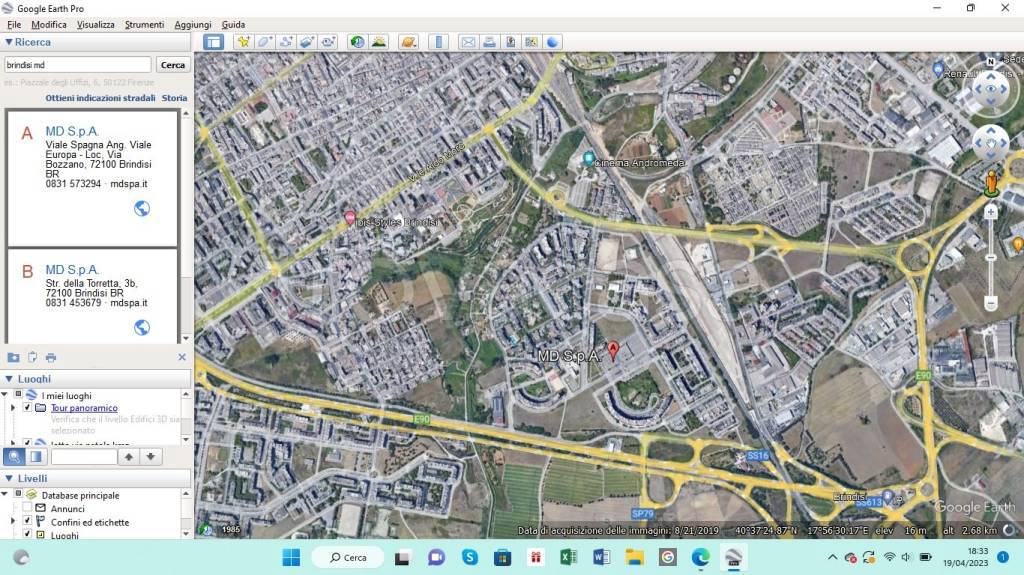Pick up the orange Street View pegman
Viewport: 1024px width, 575px height.
pyautogui.click(x=991, y=182)
